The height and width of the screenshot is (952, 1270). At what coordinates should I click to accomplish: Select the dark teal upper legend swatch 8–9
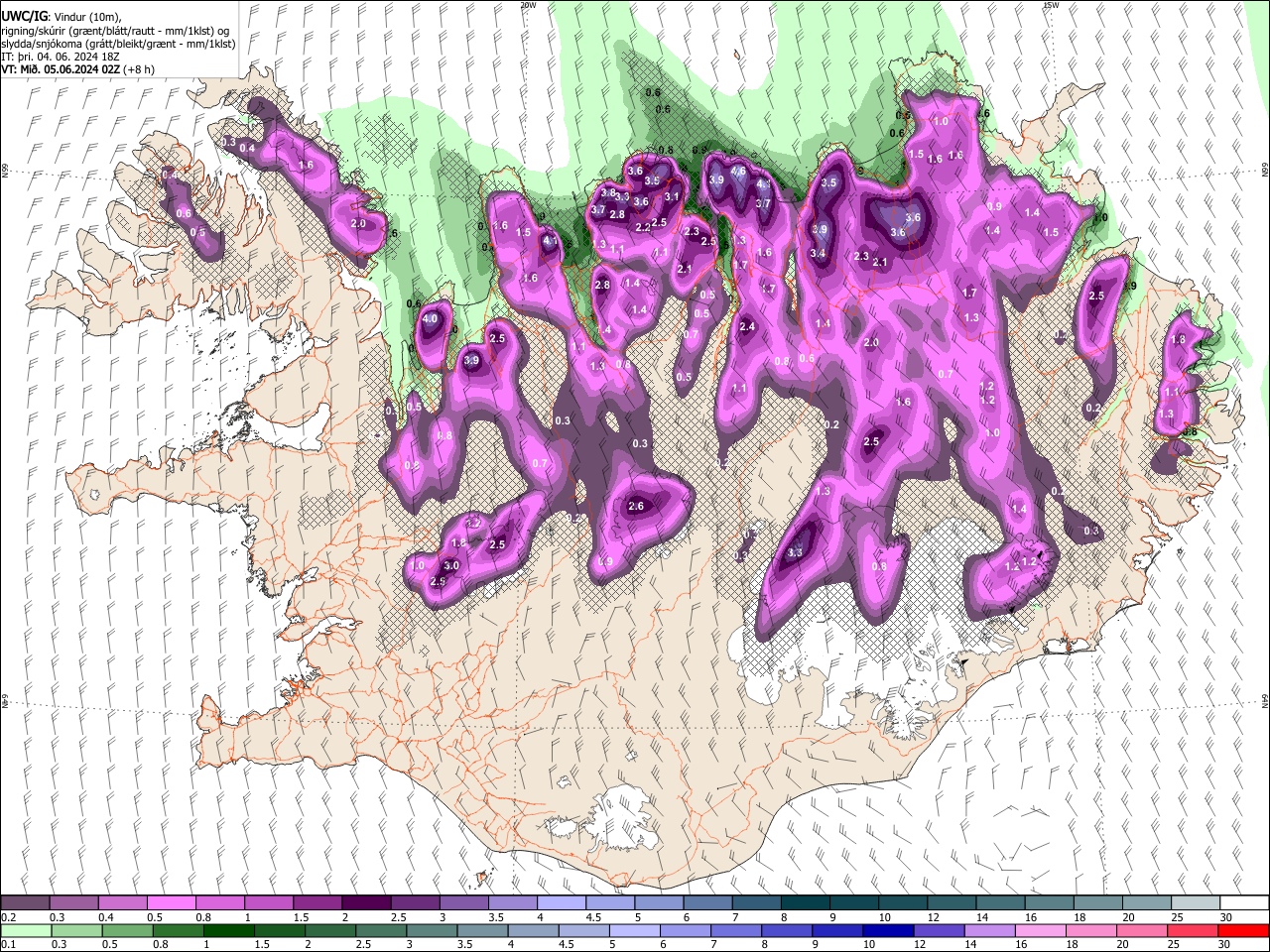click(x=805, y=903)
